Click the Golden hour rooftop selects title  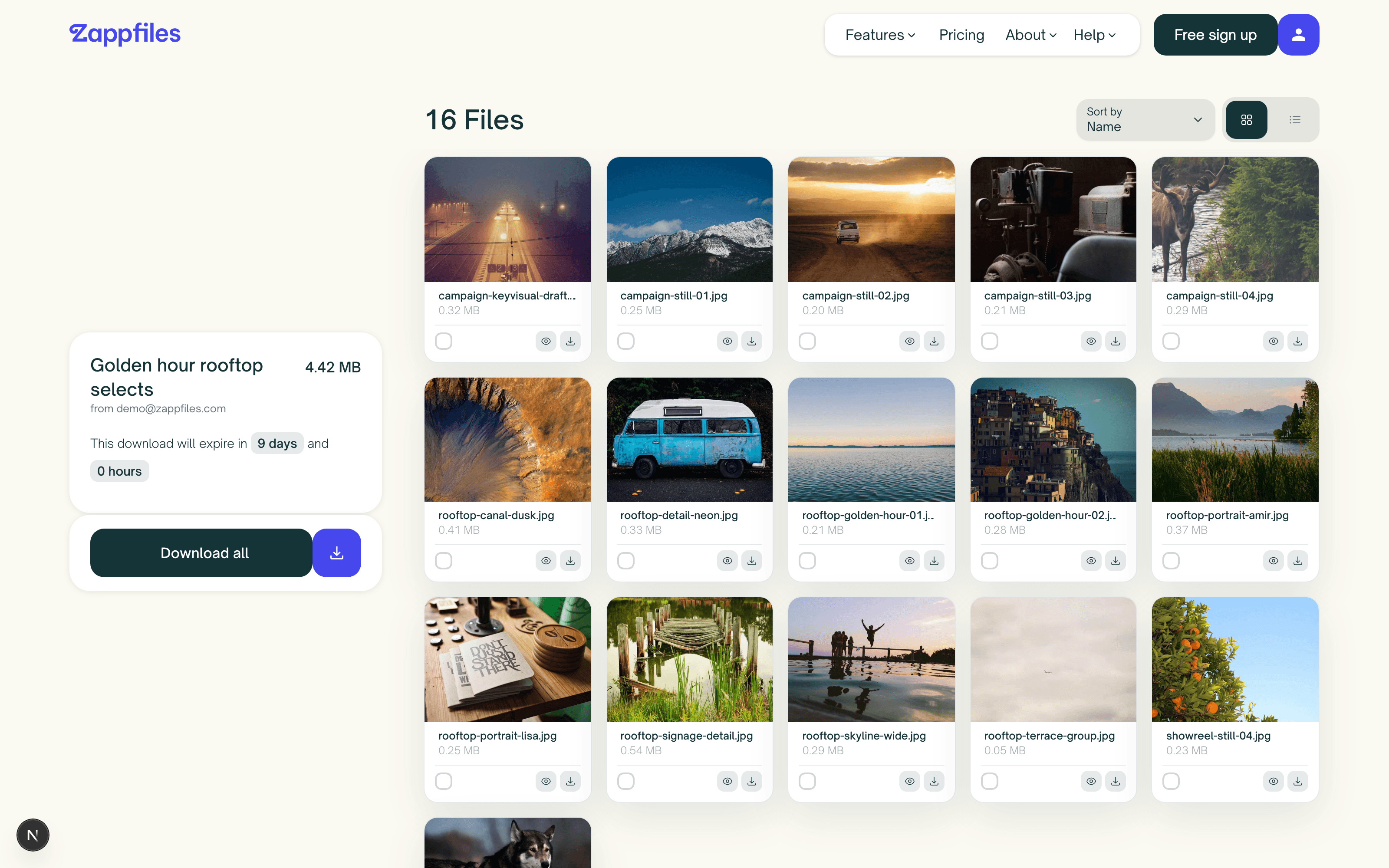click(177, 377)
